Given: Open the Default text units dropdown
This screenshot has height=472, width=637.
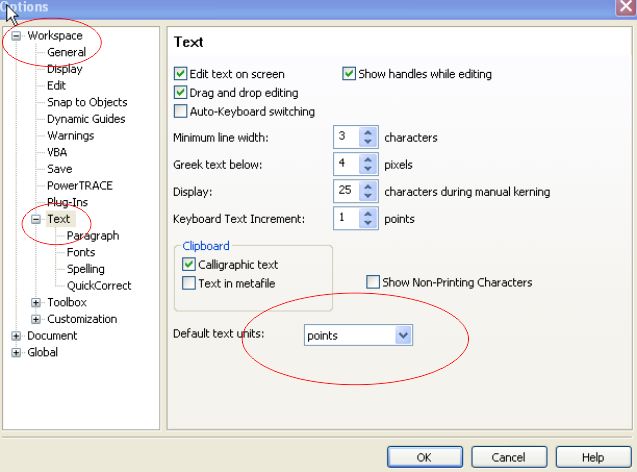Looking at the screenshot, I should click(403, 335).
